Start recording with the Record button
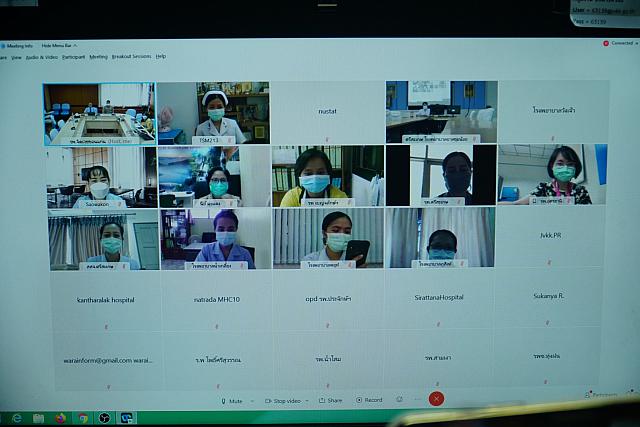This screenshot has width=640, height=427. (367, 400)
